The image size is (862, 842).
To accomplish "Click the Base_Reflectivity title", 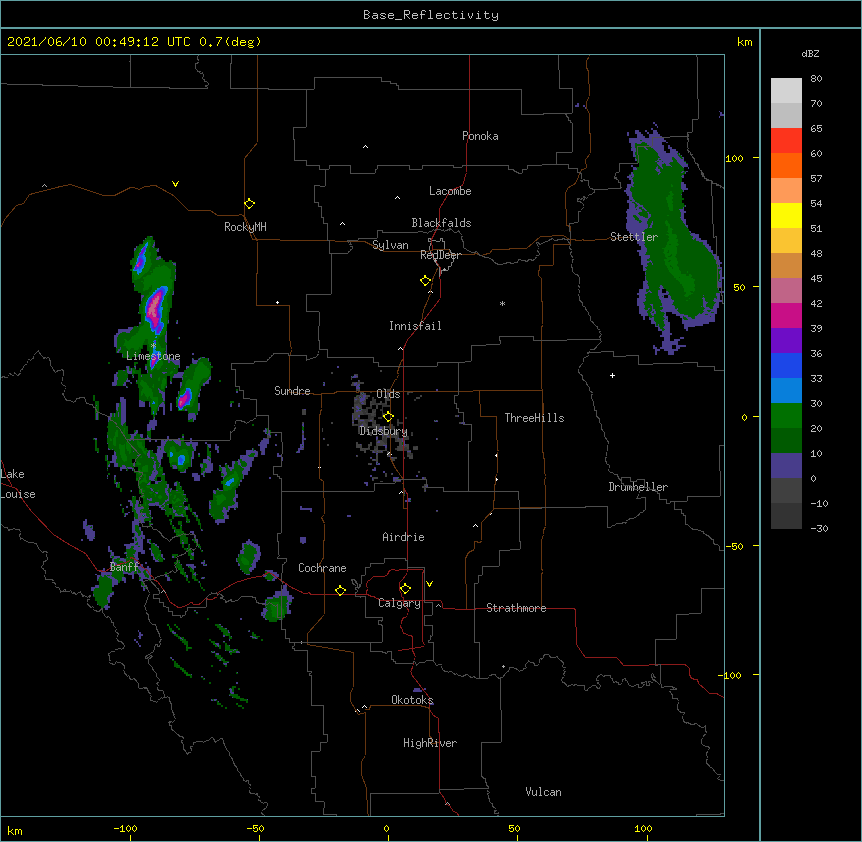I will tap(430, 15).
